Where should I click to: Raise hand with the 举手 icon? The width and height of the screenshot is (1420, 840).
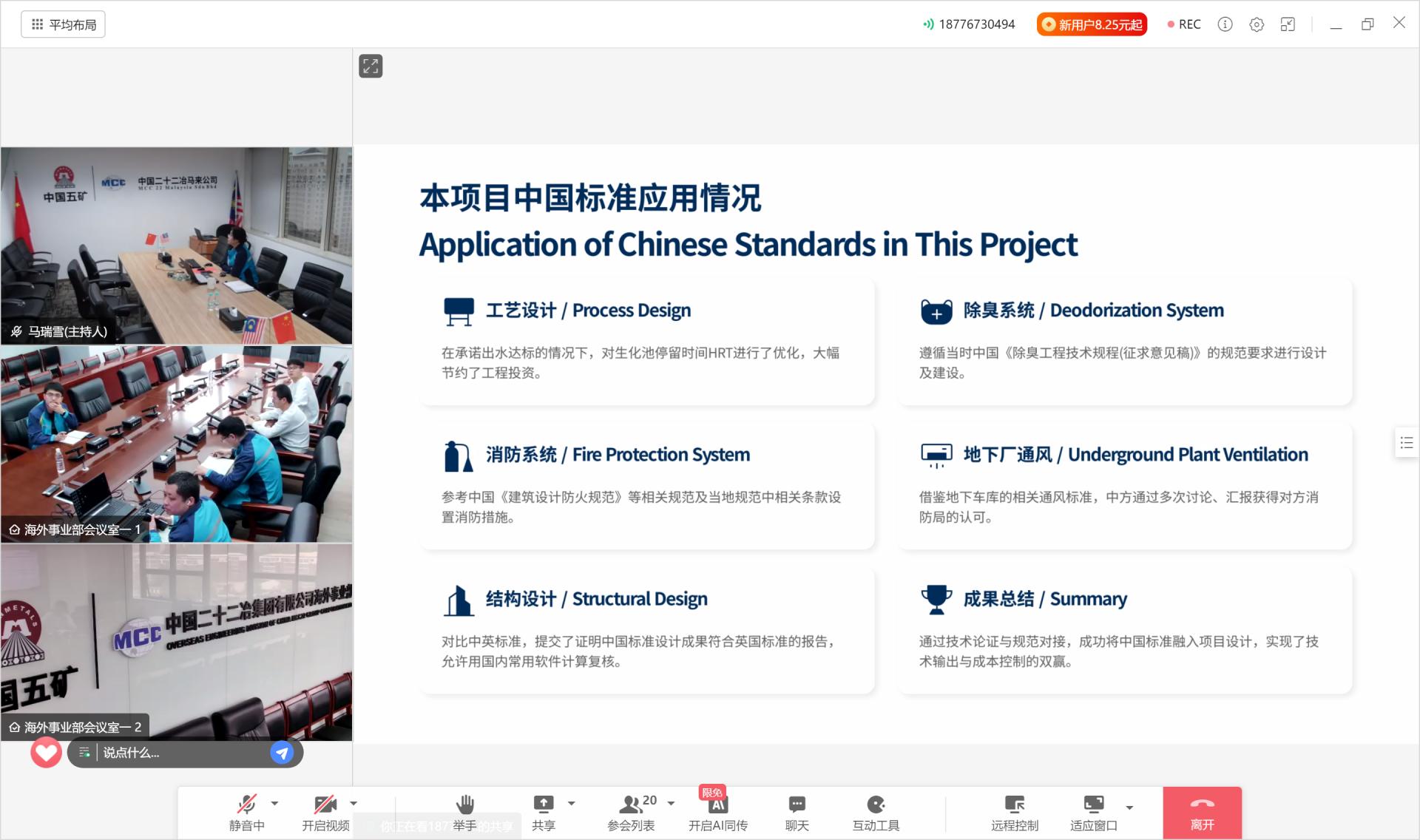(465, 811)
